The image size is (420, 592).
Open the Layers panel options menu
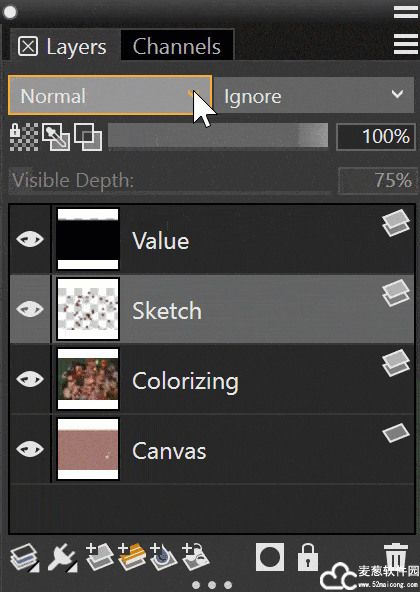[x=405, y=43]
